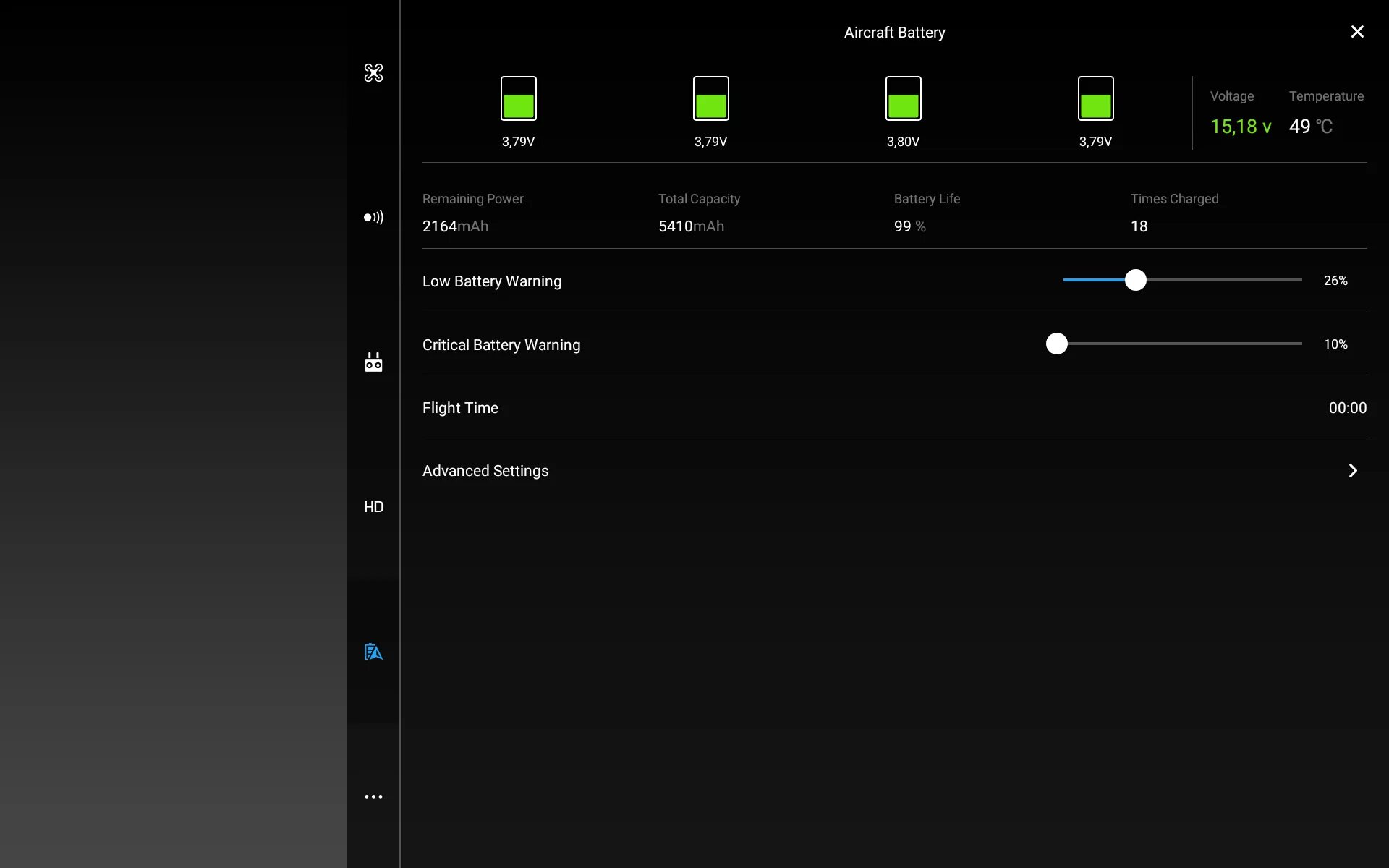Click the fourth battery cell icon, 3,79V

1096,98
